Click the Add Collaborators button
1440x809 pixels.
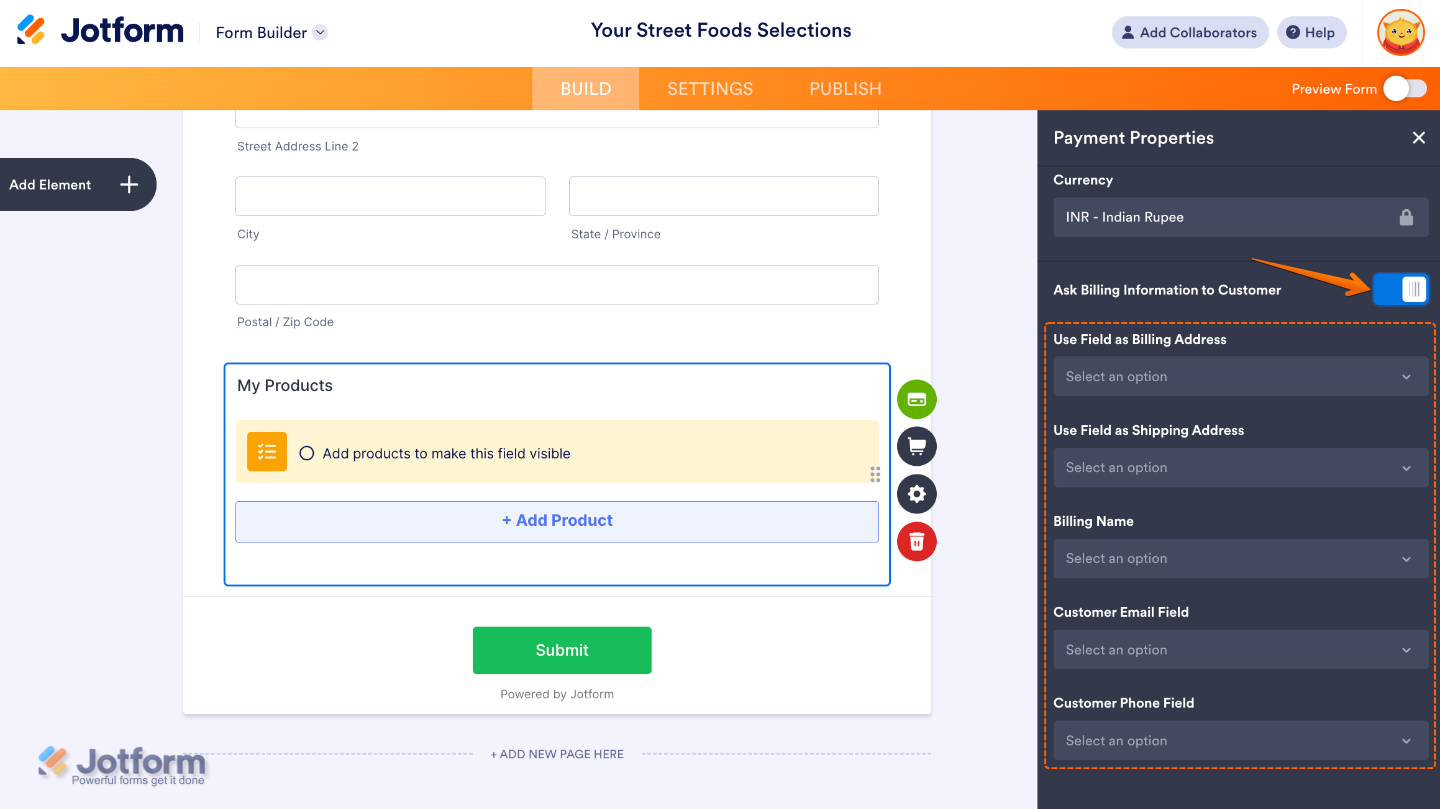(1190, 32)
